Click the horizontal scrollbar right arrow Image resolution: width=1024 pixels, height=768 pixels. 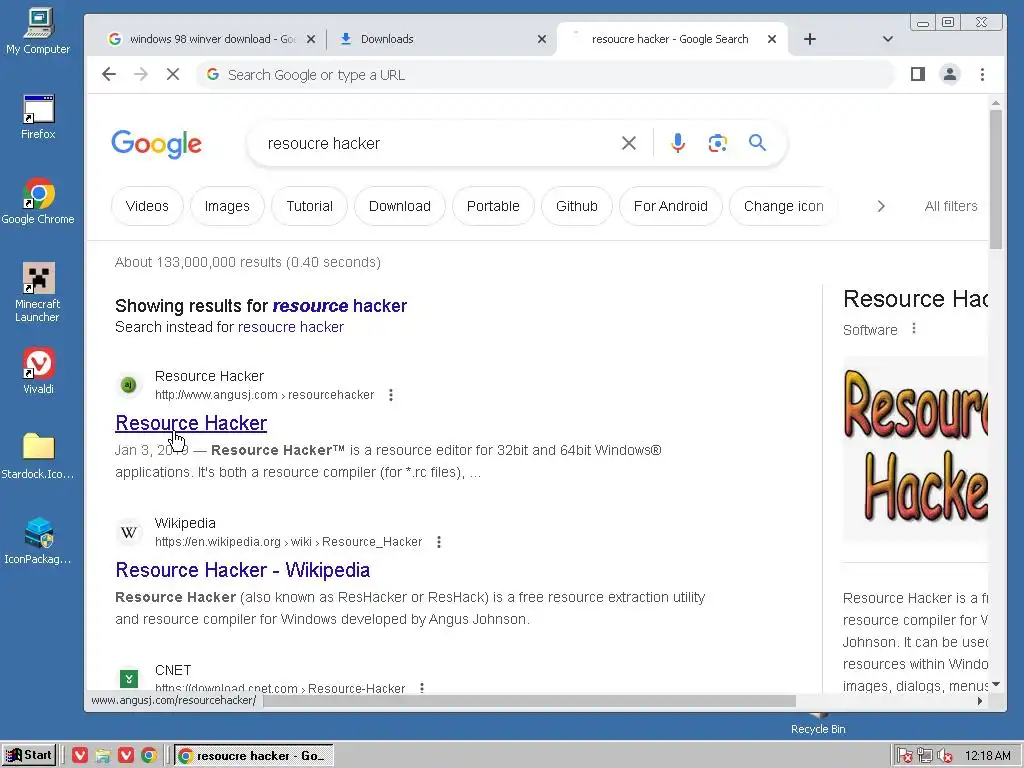coord(980,701)
